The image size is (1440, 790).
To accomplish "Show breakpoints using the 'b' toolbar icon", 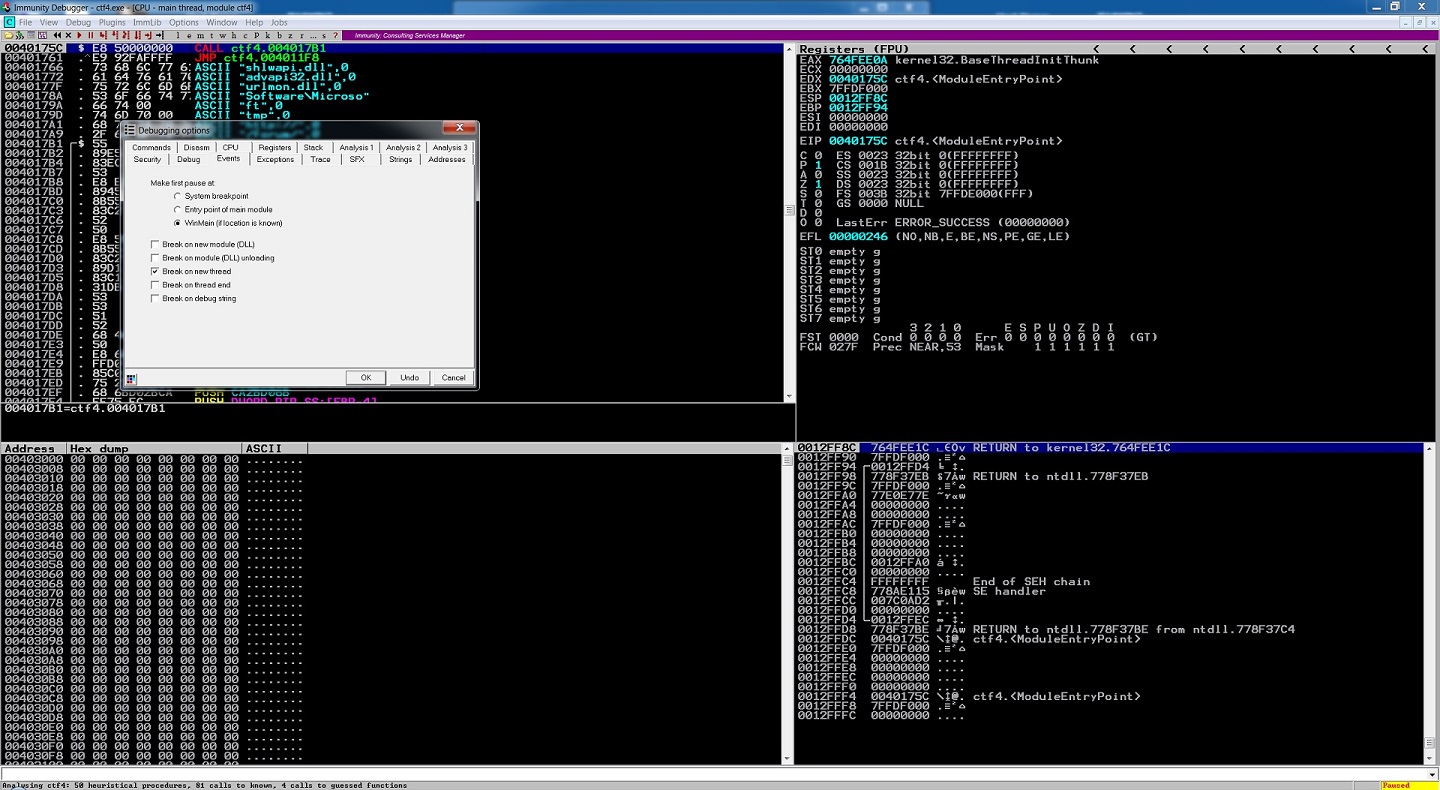I will point(279,35).
